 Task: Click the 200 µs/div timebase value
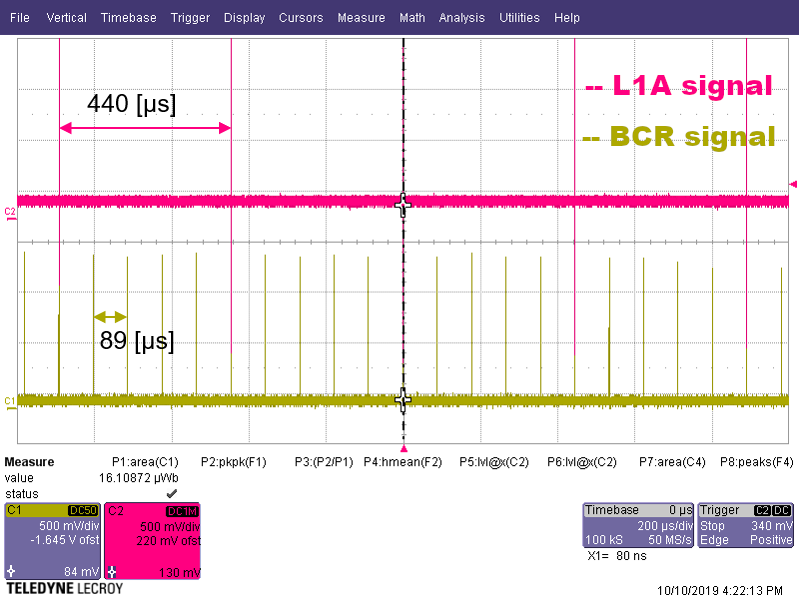coord(664,526)
